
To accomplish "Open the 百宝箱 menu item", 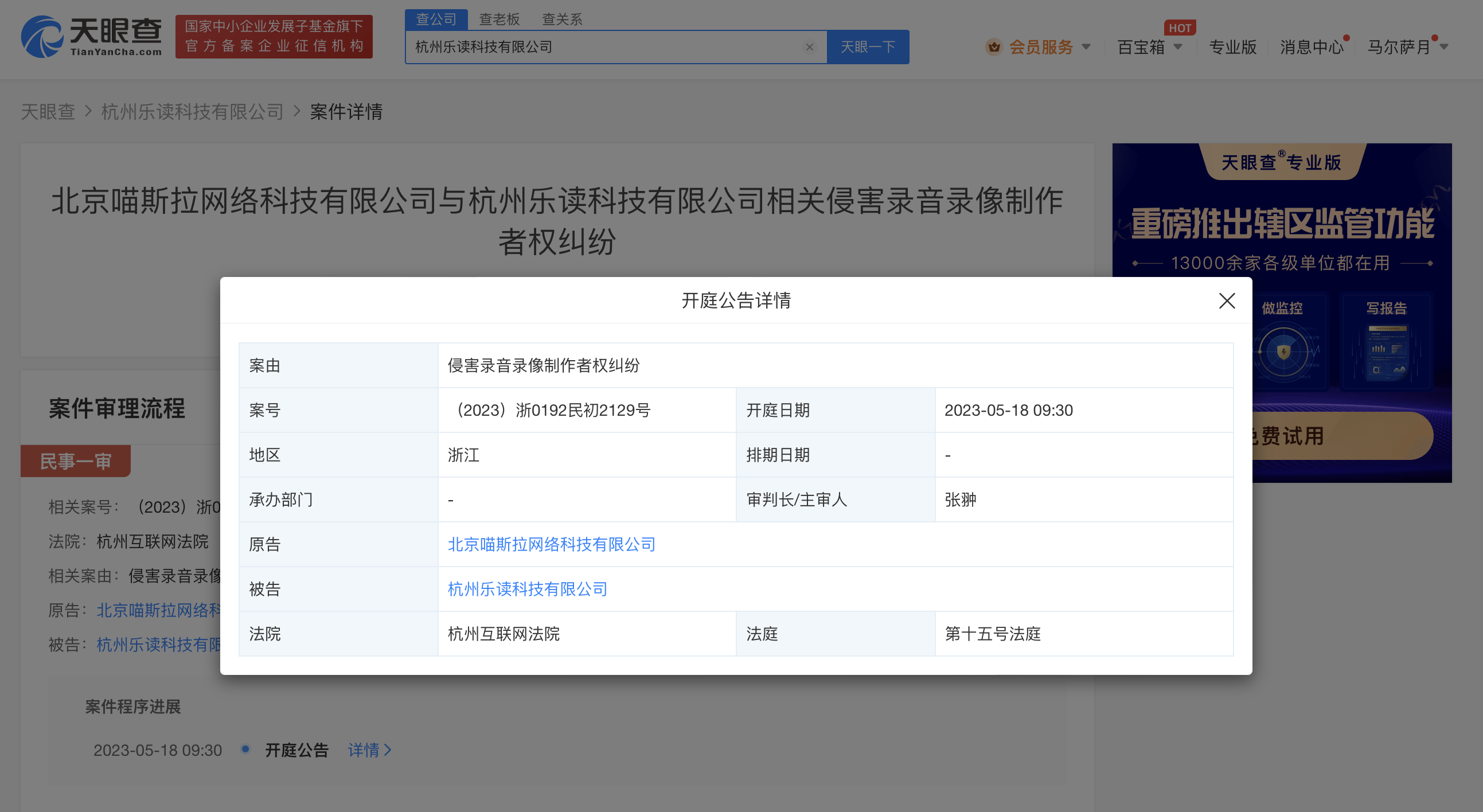I will tap(1141, 47).
